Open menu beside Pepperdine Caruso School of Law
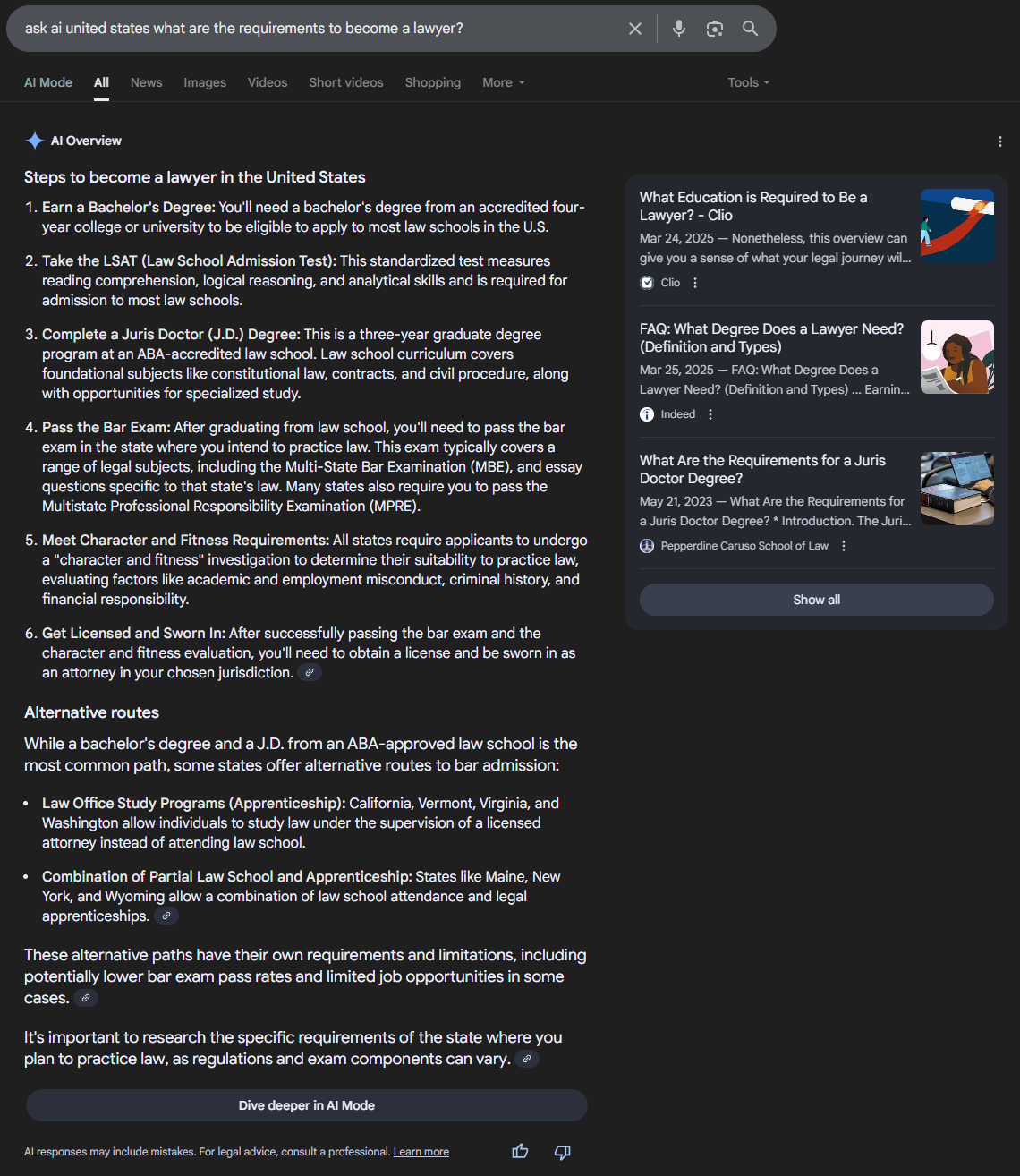This screenshot has height=1176, width=1020. tap(844, 546)
